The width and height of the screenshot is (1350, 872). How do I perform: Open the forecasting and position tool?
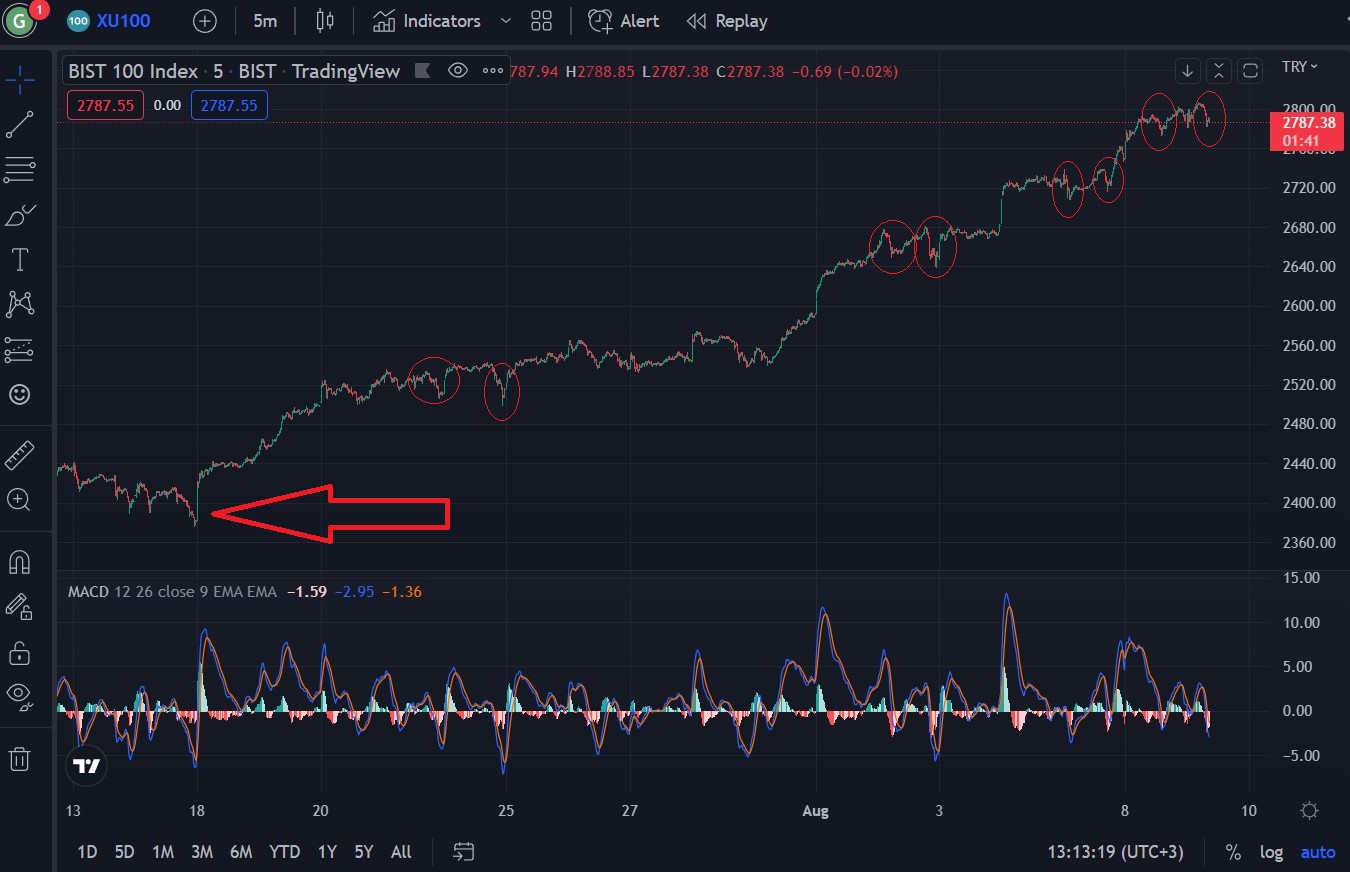point(20,349)
